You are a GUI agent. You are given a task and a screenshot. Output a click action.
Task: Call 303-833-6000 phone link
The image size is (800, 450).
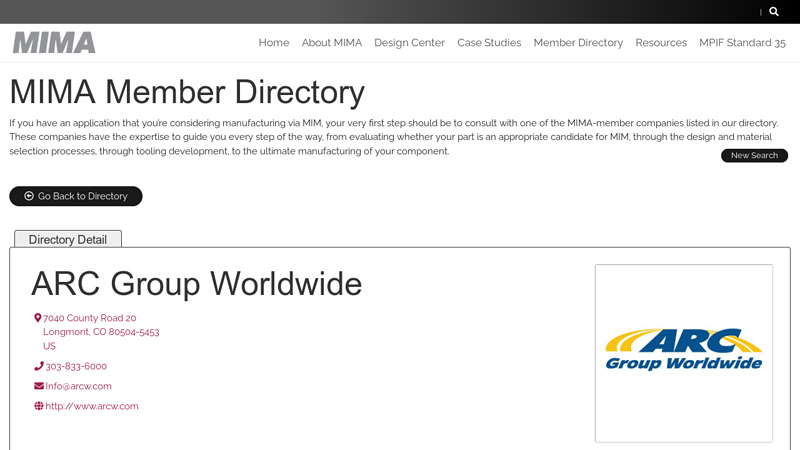tap(76, 366)
